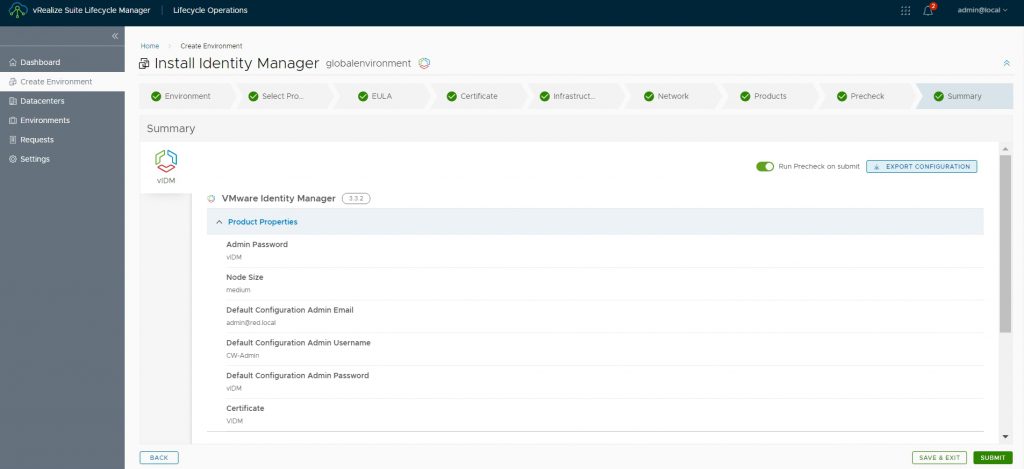
Task: Click the vRealize Suite Lifecycle Manager cloud logo
Action: tap(18, 10)
